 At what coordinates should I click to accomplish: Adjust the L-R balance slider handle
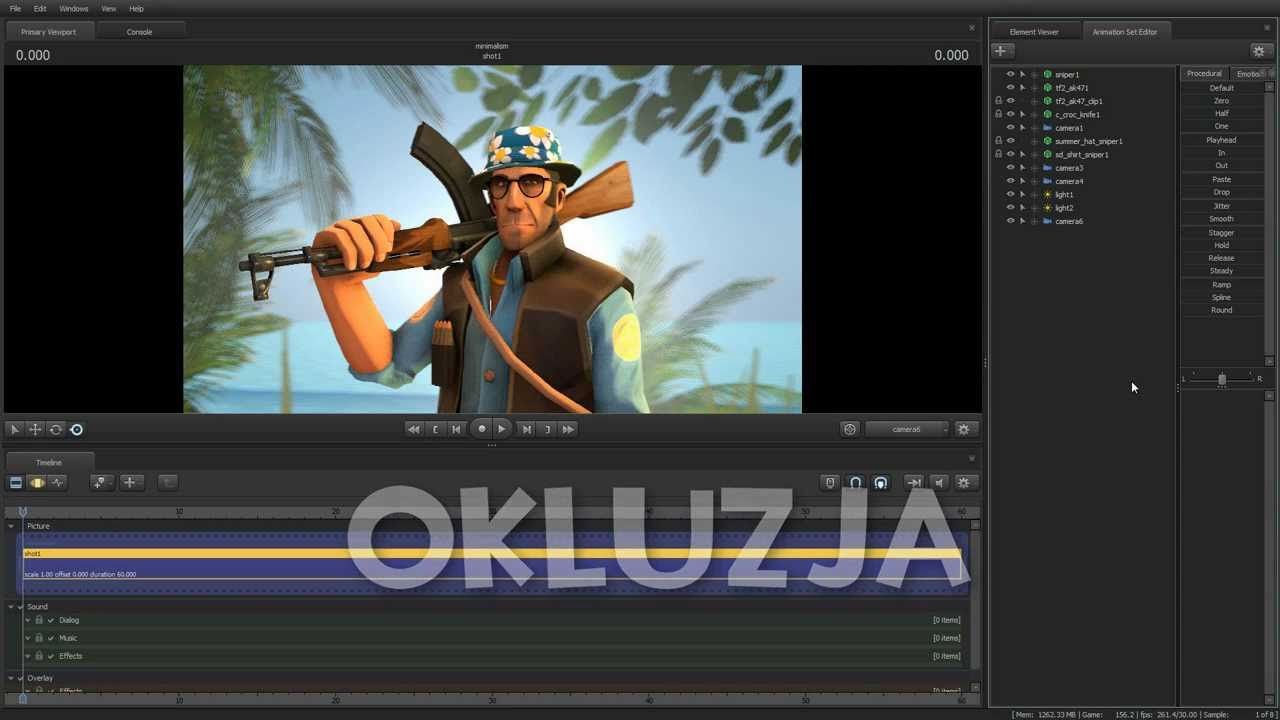click(1222, 380)
